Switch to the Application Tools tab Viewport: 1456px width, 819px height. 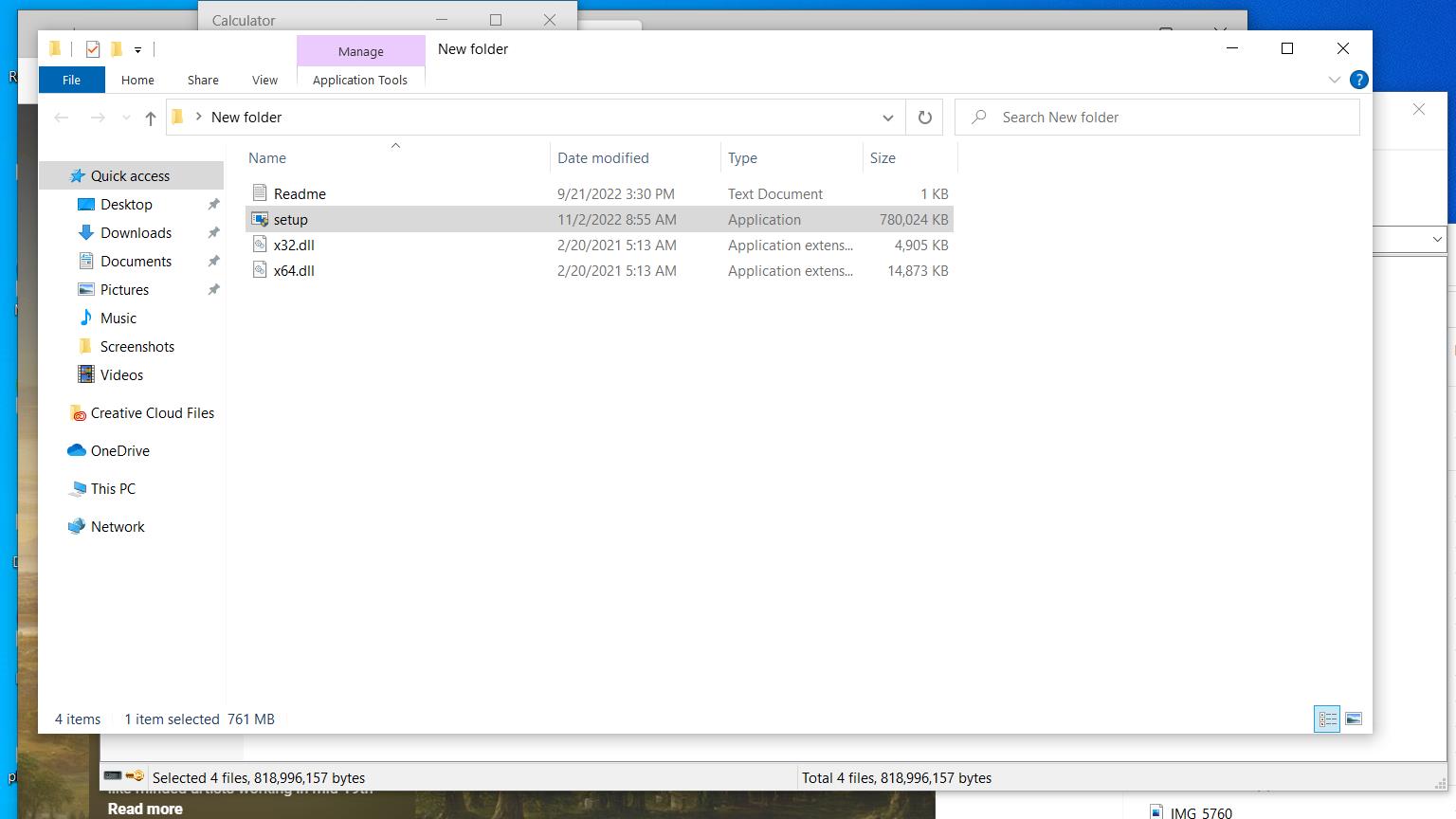[360, 80]
